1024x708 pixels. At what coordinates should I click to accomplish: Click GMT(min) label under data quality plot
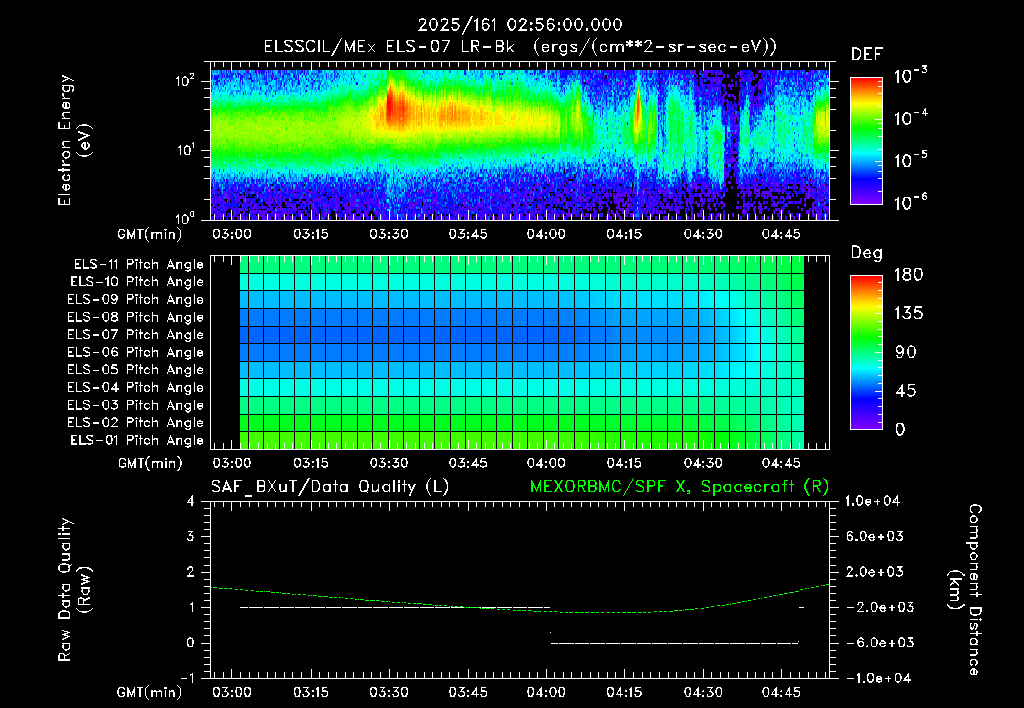coord(150,692)
